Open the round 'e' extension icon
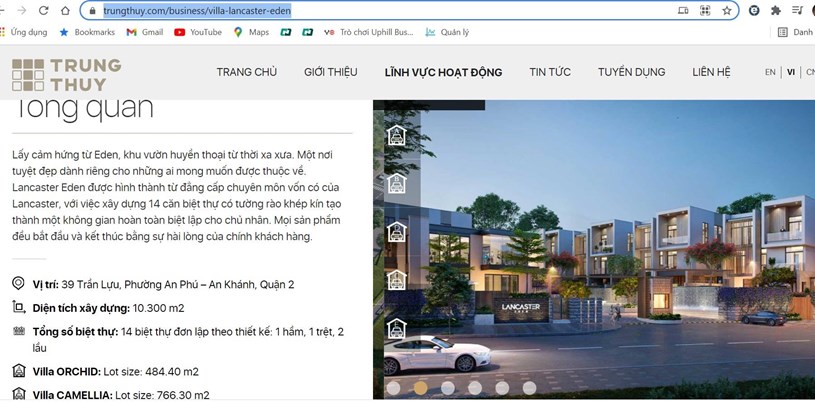 [754, 10]
